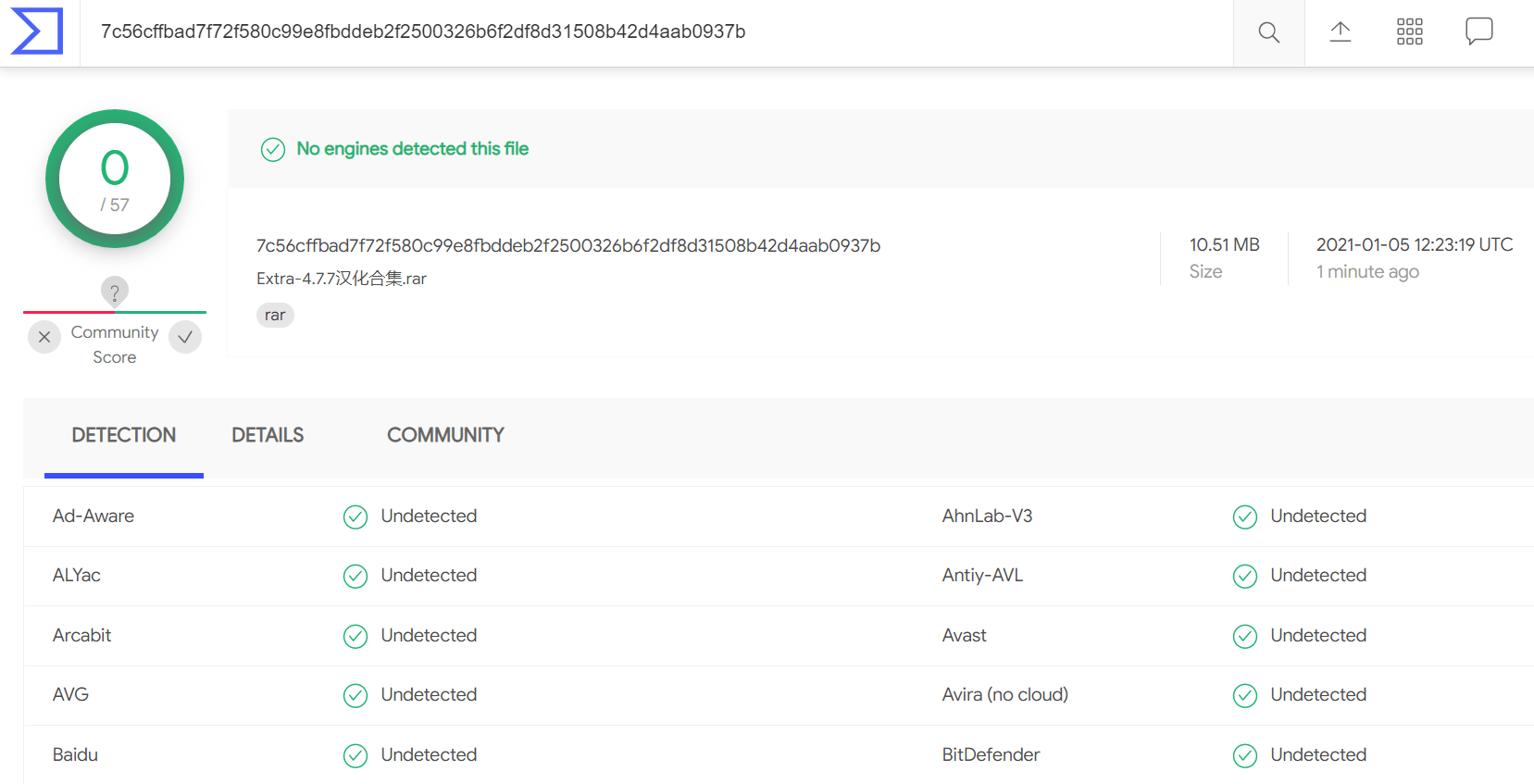Click 'Undetected' result for AVG
This screenshot has height=784, width=1534.
point(429,694)
